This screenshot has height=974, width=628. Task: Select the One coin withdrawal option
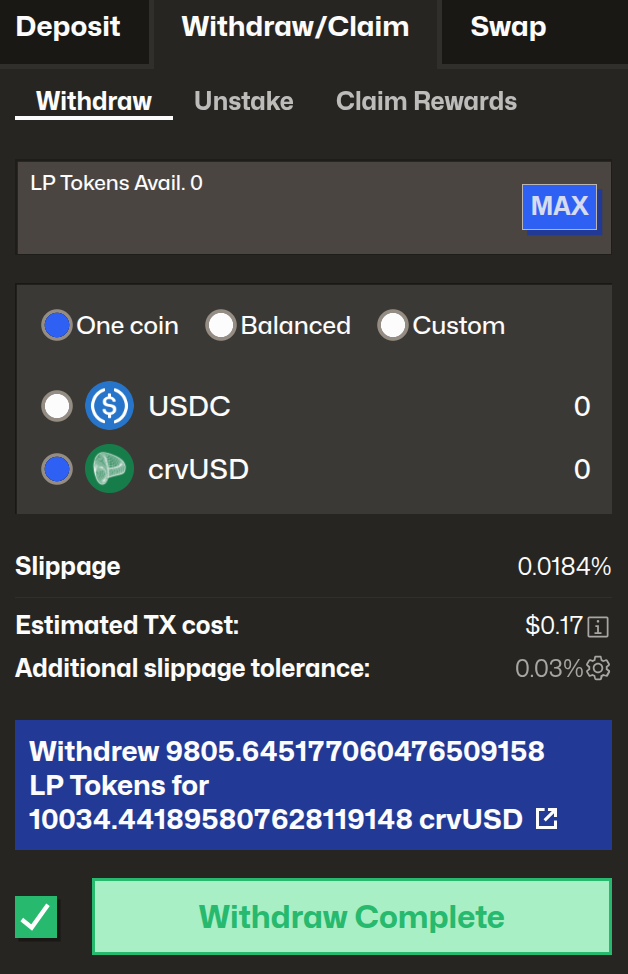pos(57,325)
